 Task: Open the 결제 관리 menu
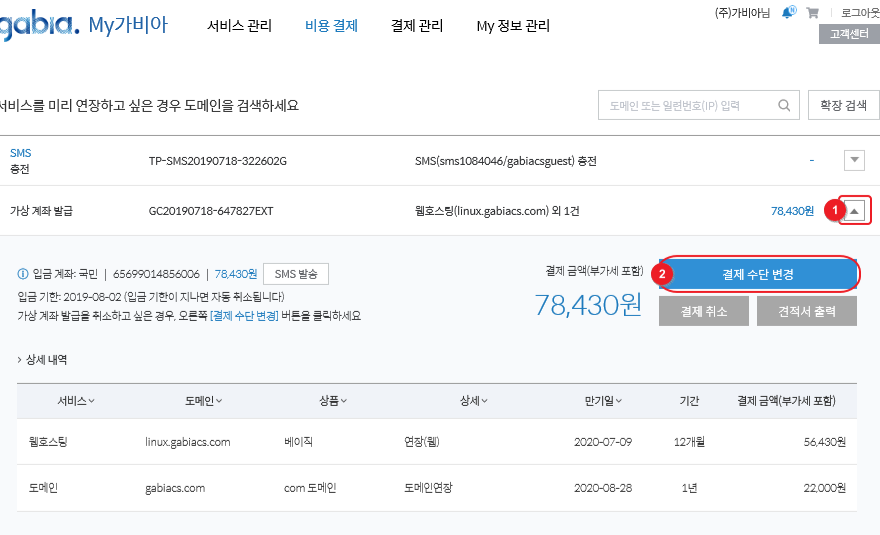[417, 26]
